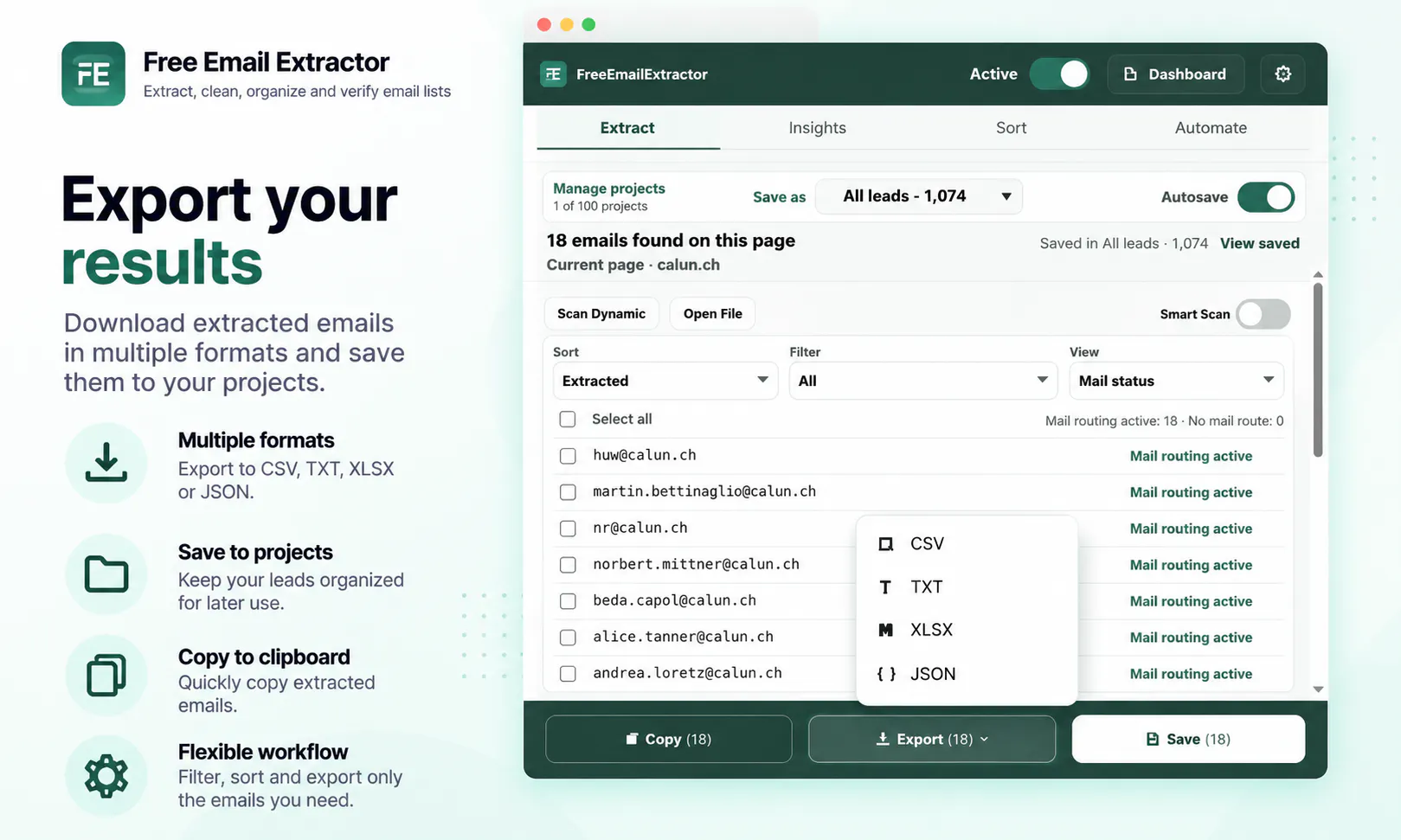Screen dimensions: 1401x840
Task: Click the Save to projects folder icon
Action: 106,574
